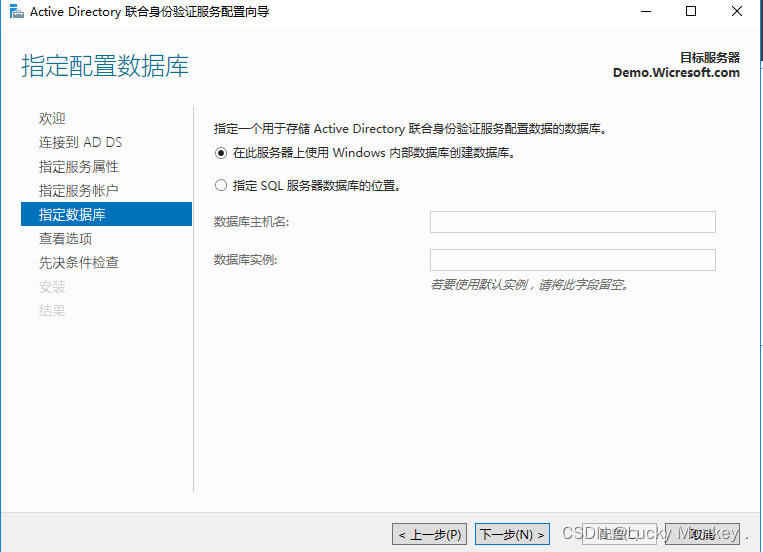Viewport: 763px width, 552px height.
Task: Click the 取消 cancel button
Action: click(702, 534)
